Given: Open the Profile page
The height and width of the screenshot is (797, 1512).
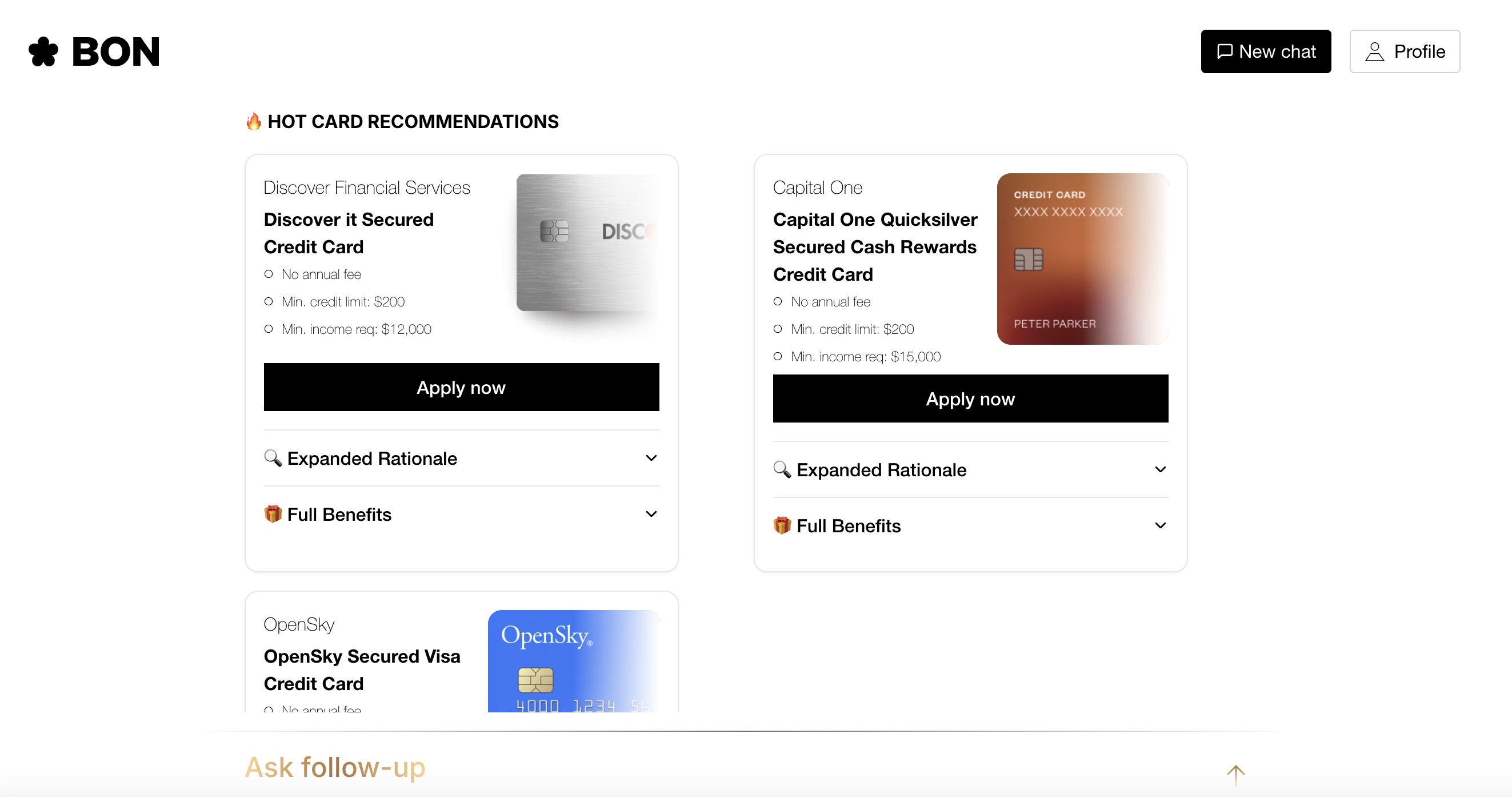Looking at the screenshot, I should click(x=1405, y=51).
